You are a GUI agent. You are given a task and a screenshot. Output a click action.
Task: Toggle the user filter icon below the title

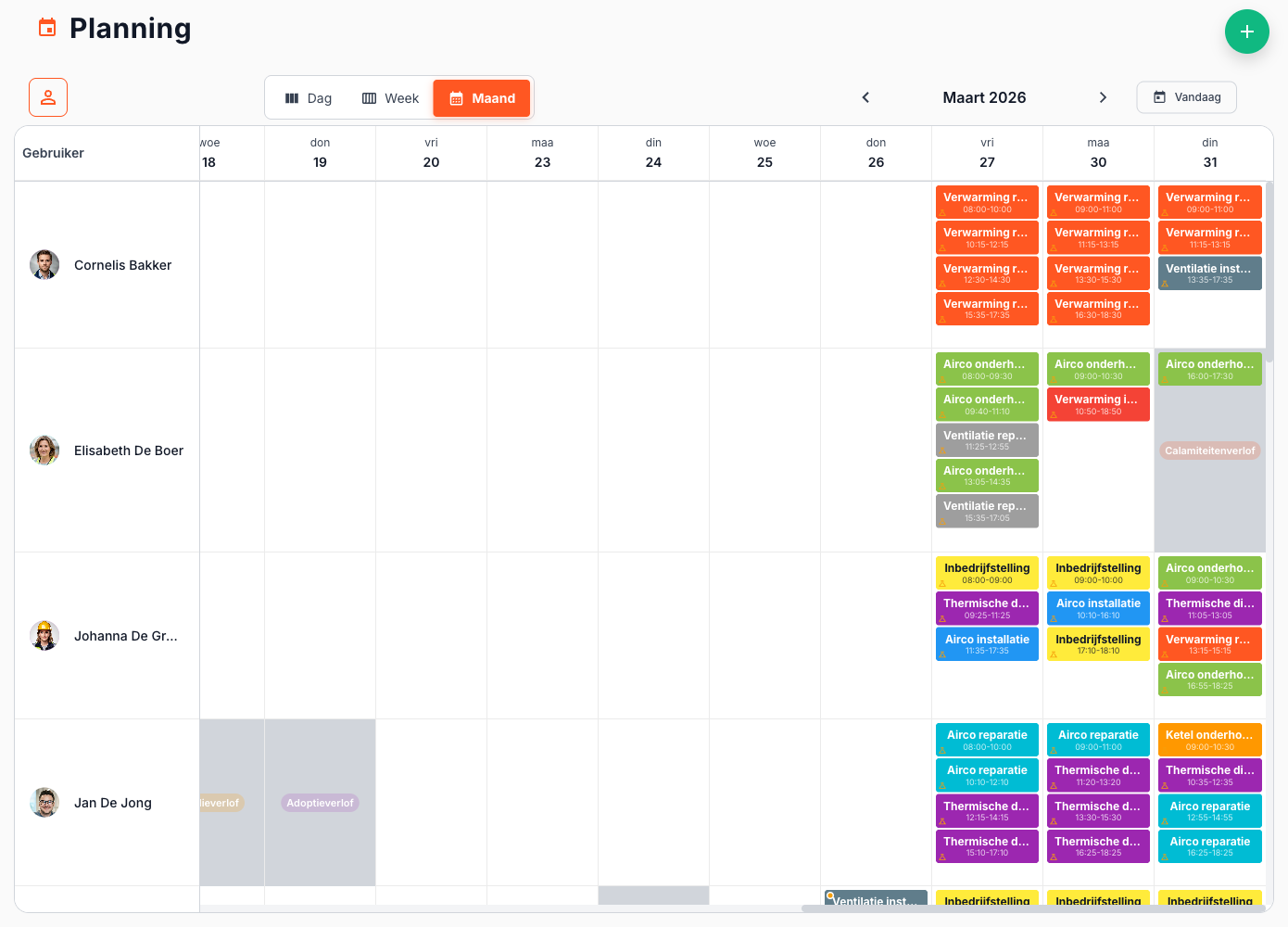coord(47,96)
